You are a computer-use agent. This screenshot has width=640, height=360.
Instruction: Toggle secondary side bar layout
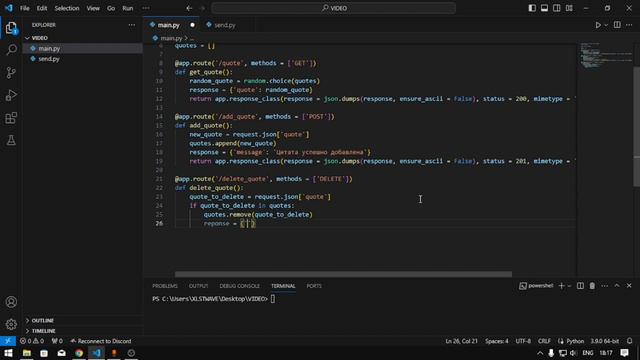pyautogui.click(x=556, y=8)
